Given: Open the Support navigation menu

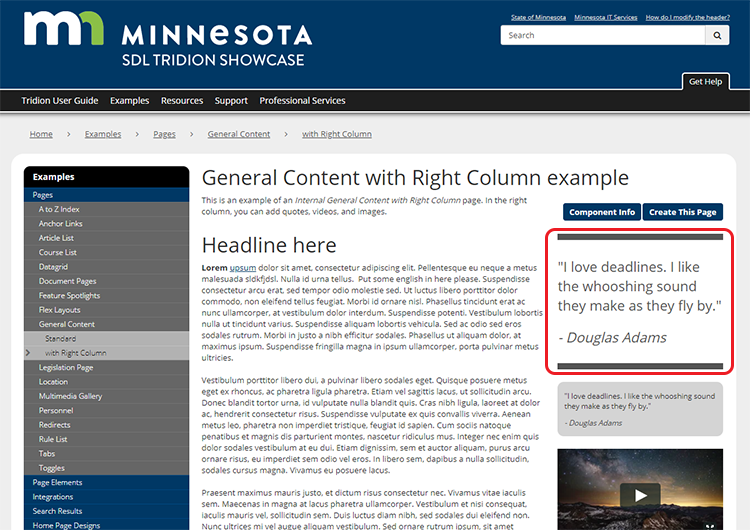Looking at the screenshot, I should (x=231, y=100).
